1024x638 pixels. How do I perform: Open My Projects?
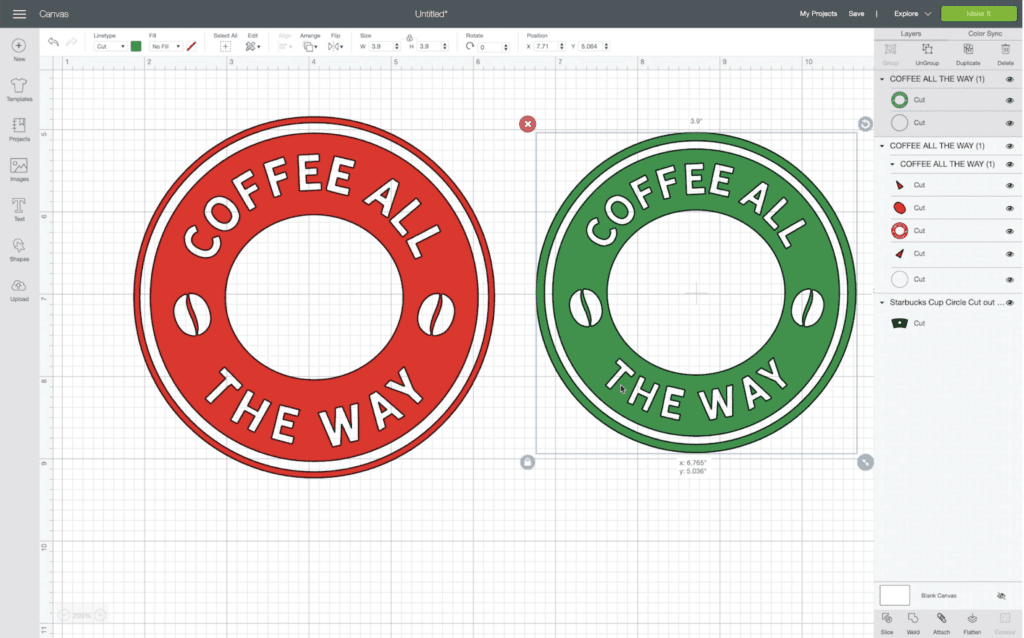click(x=818, y=14)
